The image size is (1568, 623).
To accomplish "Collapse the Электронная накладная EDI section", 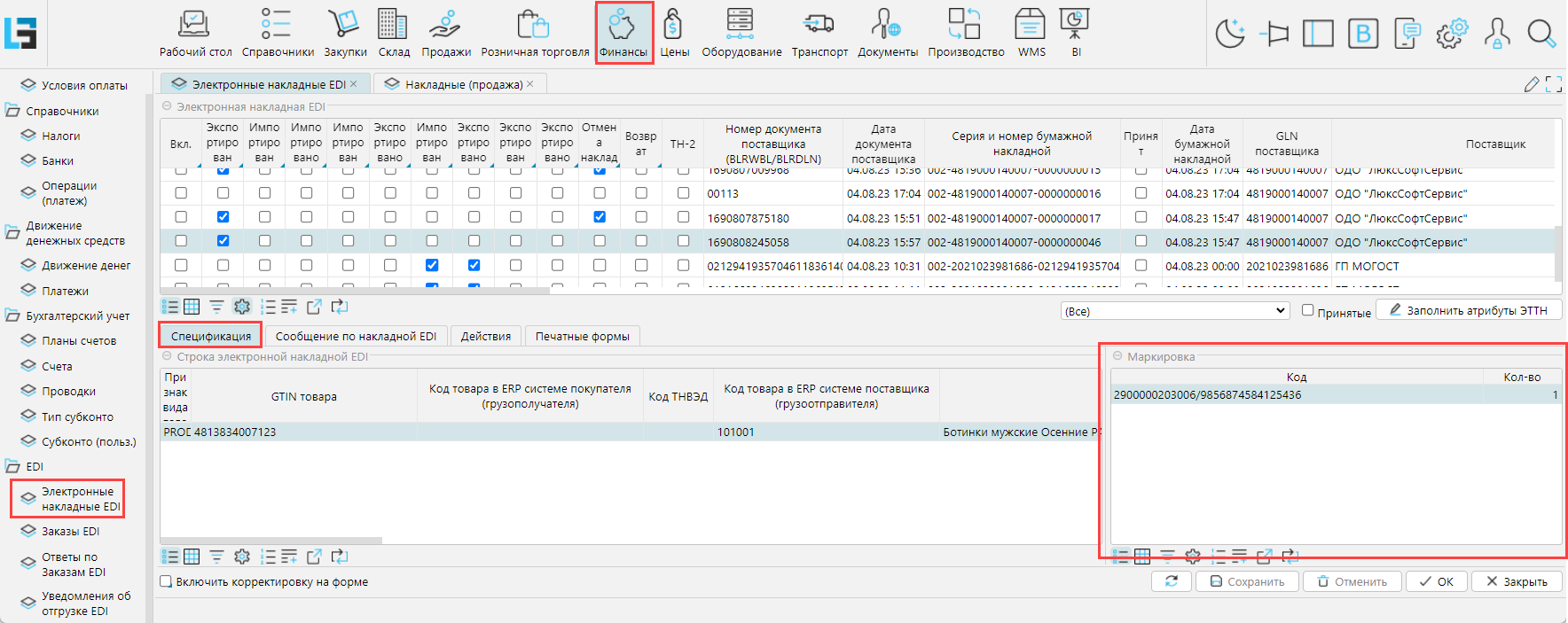I will 167,106.
